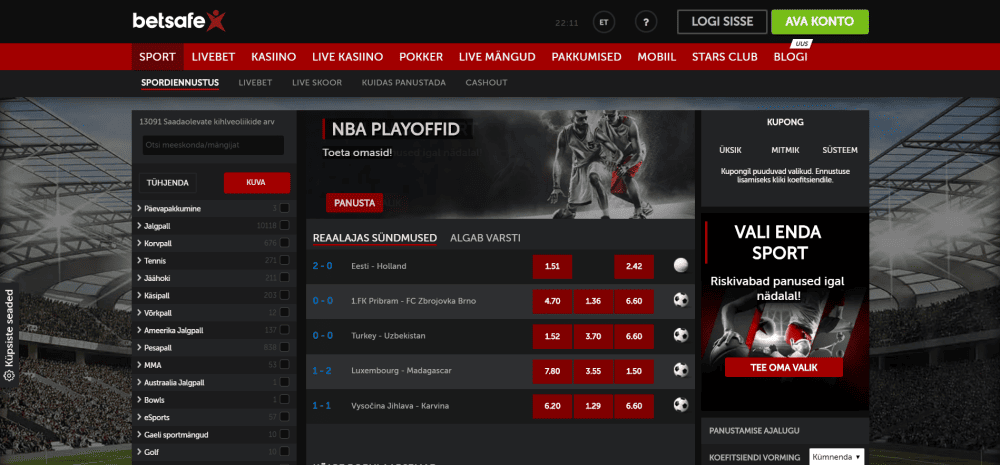The height and width of the screenshot is (465, 1000).
Task: Select odds 1.29 in Vysočina Jihlava row
Action: (593, 406)
